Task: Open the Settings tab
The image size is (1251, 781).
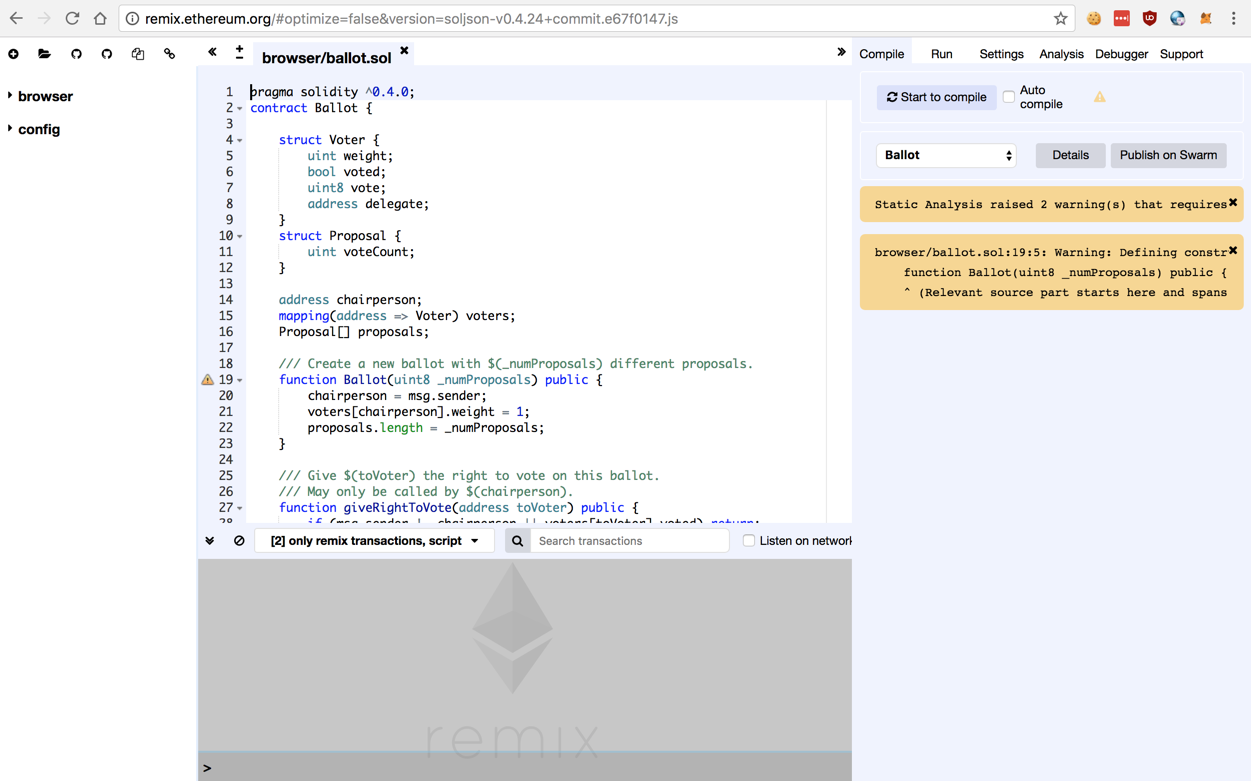Action: pos(1001,54)
